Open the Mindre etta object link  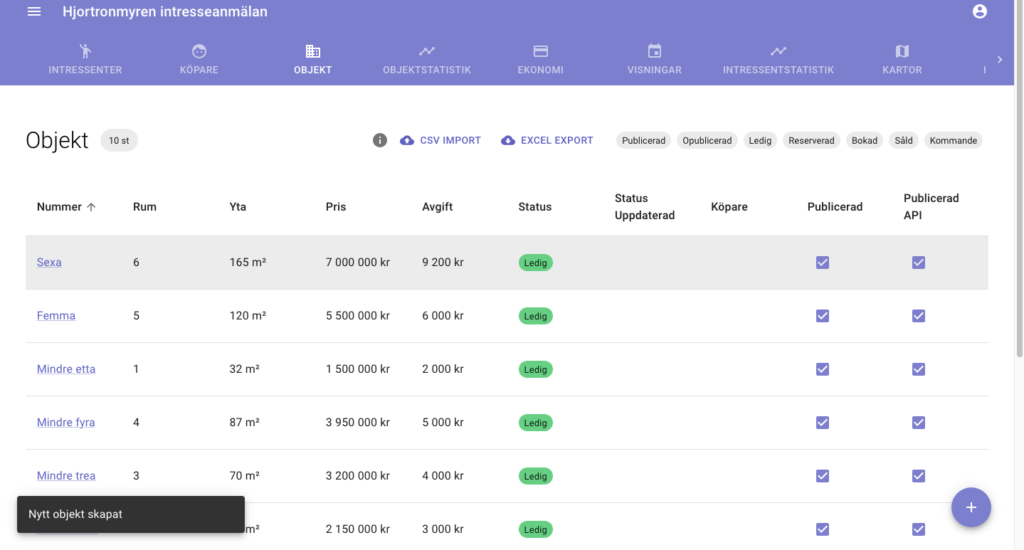coord(66,369)
